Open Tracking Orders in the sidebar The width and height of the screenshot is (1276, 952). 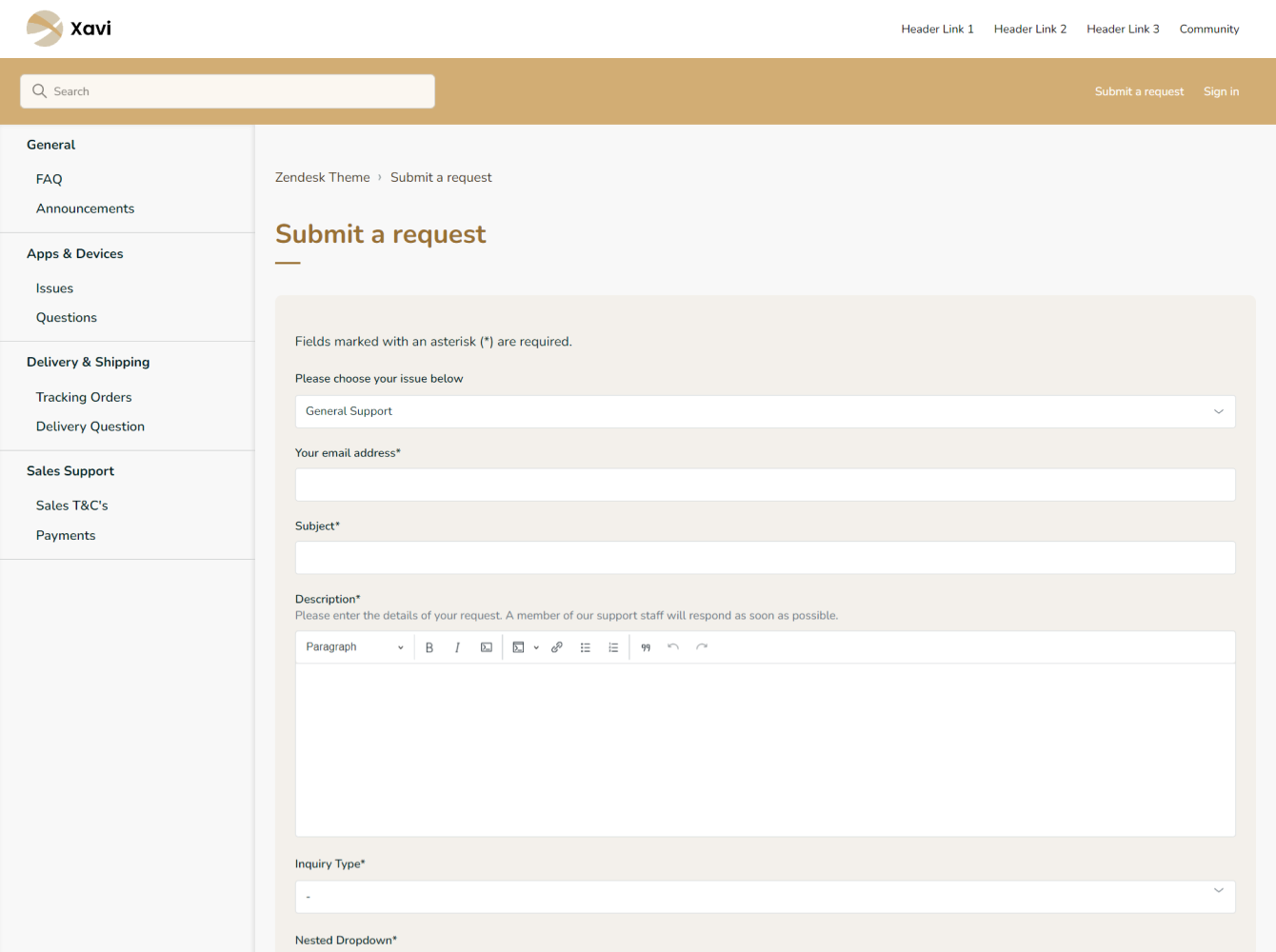(84, 397)
